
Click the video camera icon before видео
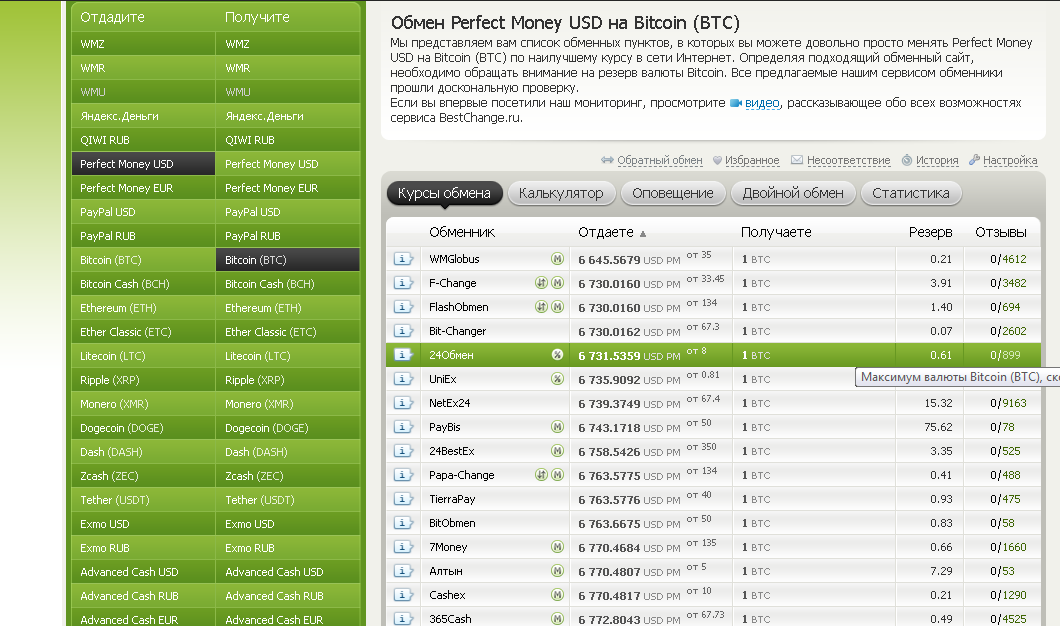click(736, 103)
